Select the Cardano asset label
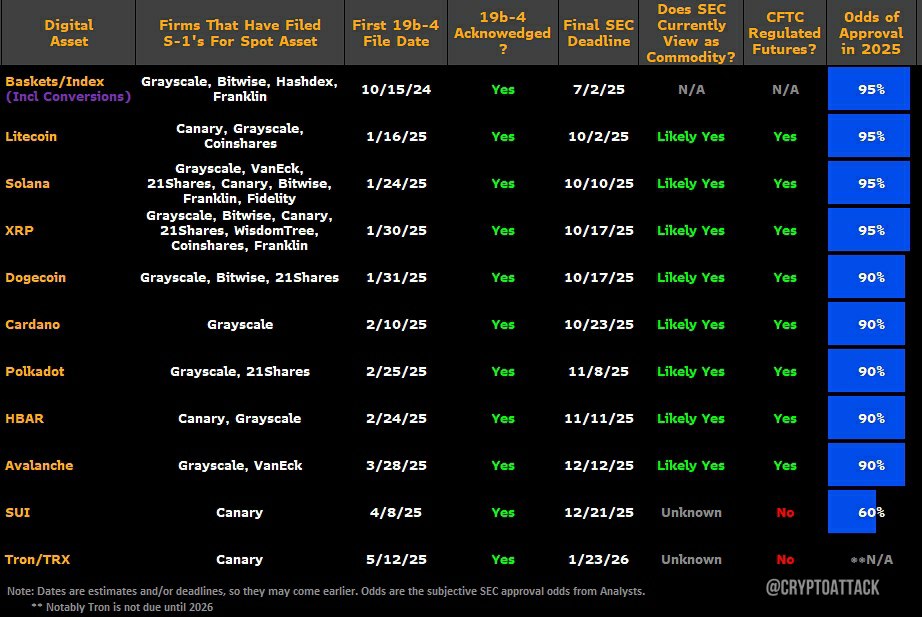 click(32, 325)
